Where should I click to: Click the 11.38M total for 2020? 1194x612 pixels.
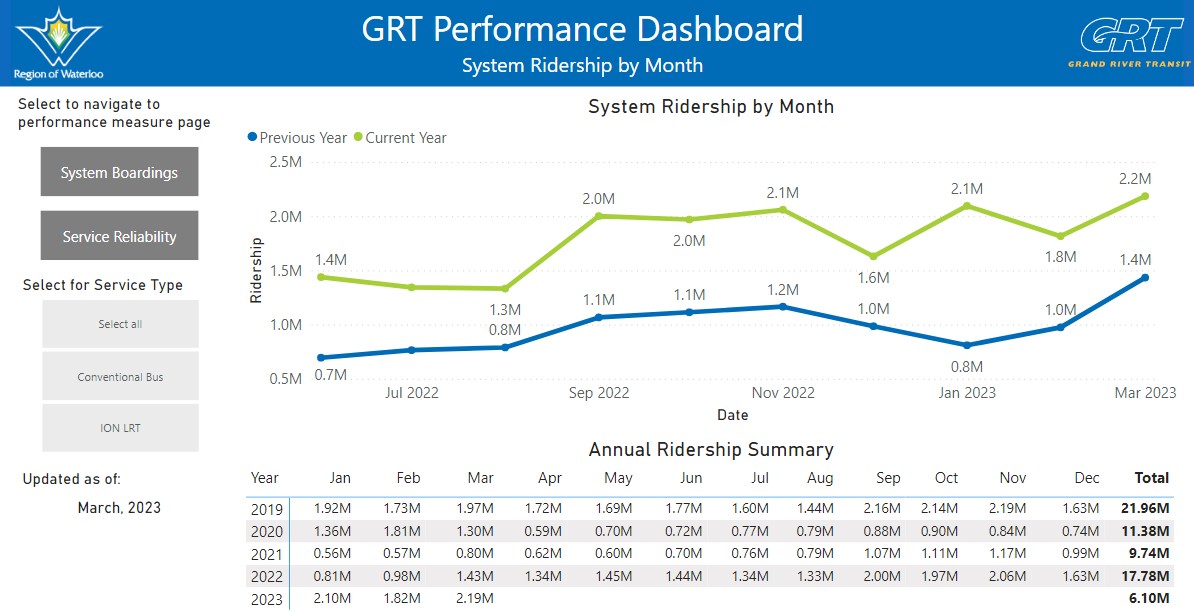tap(1145, 531)
